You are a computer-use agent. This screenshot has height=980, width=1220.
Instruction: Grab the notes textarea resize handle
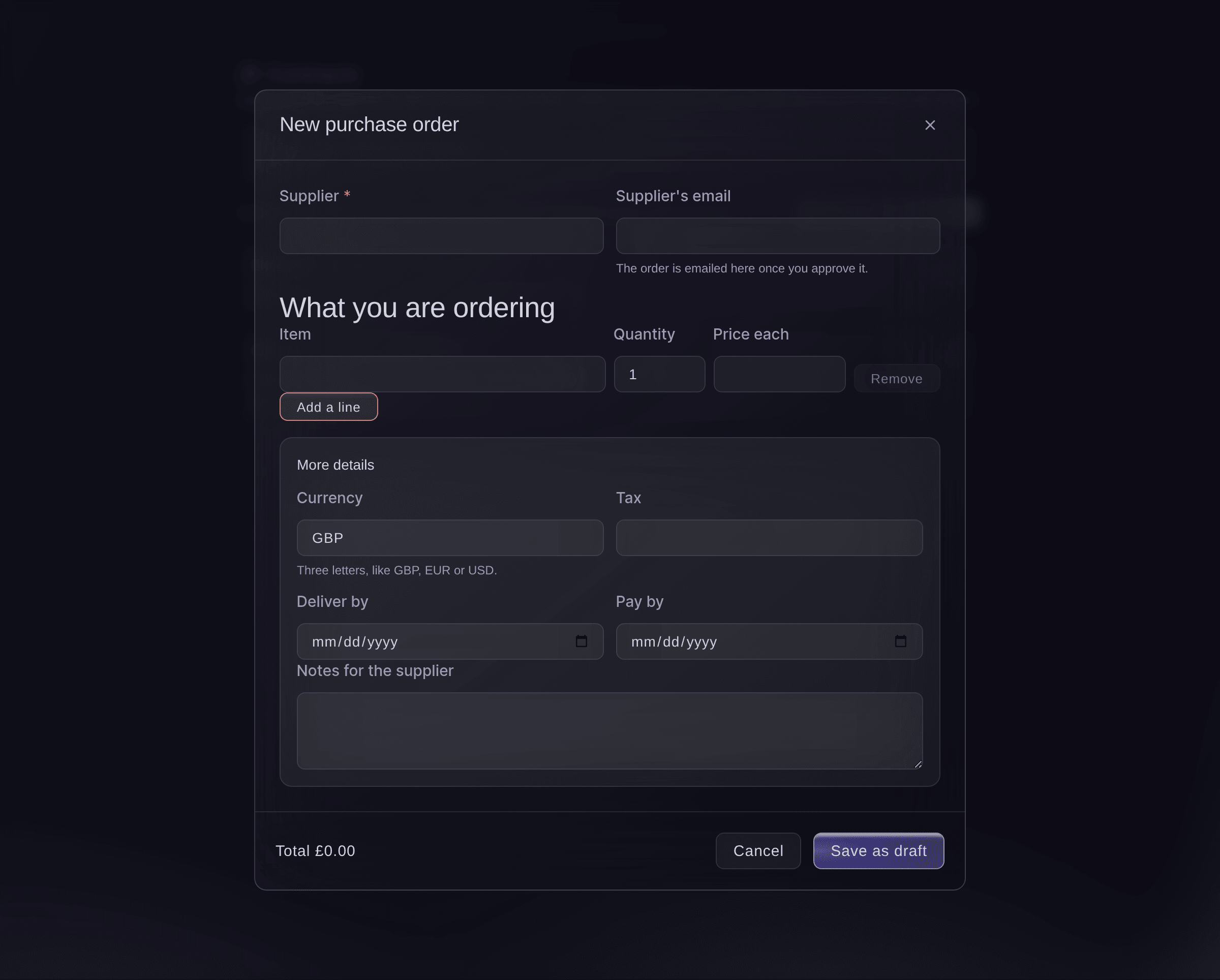pos(918,764)
